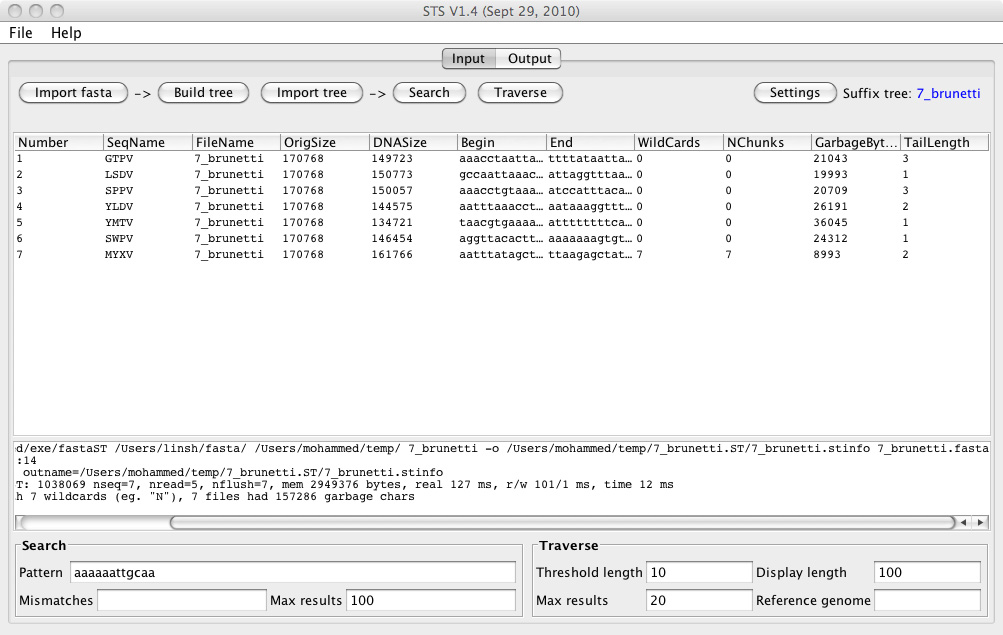This screenshot has height=635, width=1003.
Task: Click the Import fasta button
Action: click(74, 93)
